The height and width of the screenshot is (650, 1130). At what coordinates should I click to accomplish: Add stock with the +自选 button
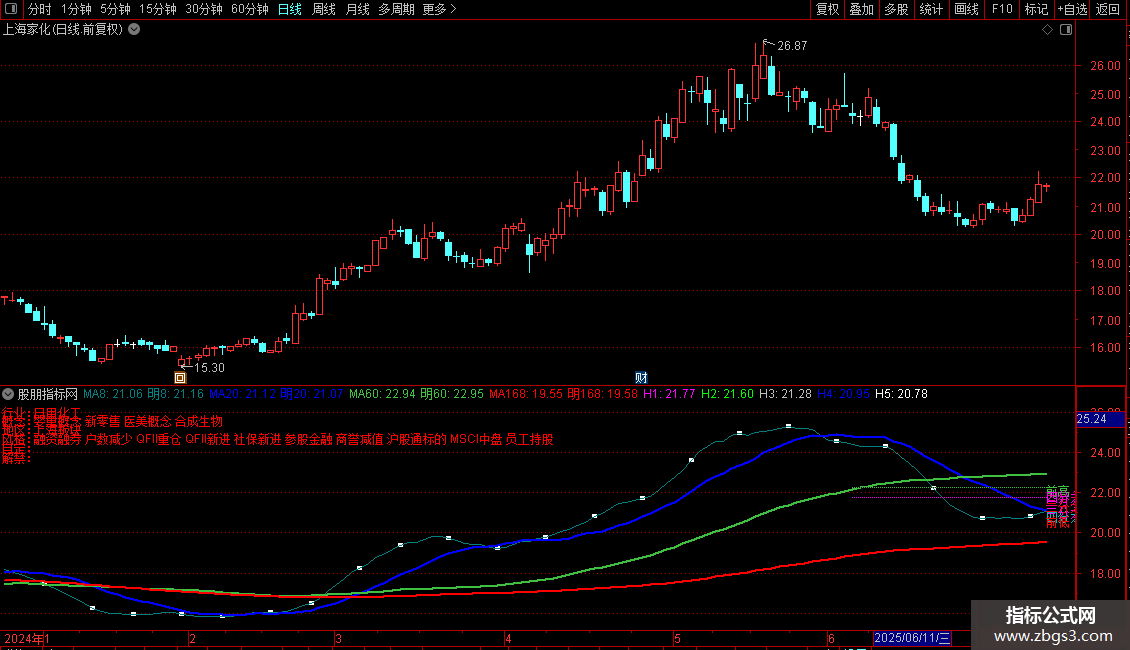[1072, 9]
